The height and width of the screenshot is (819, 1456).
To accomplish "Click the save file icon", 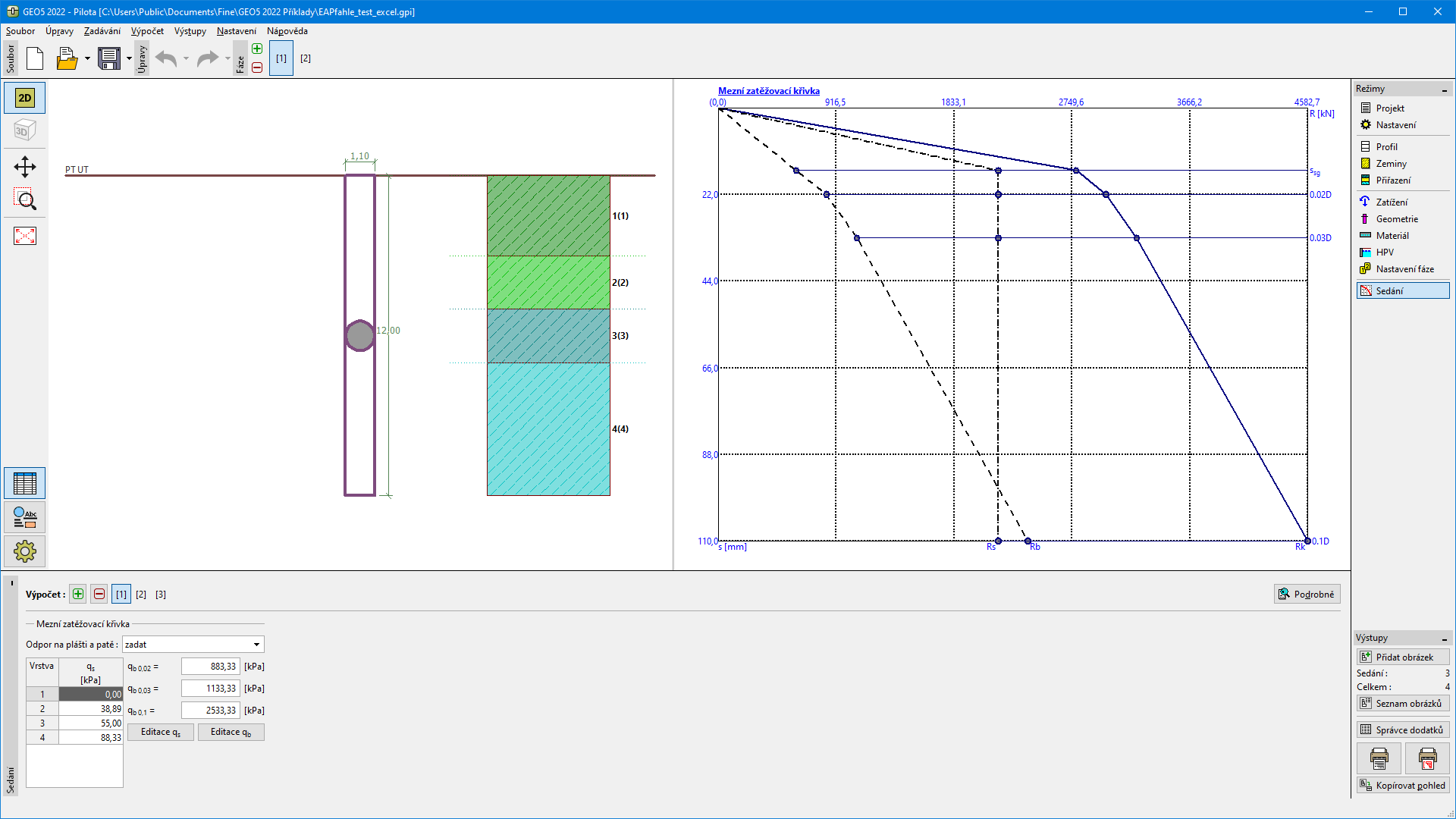I will [x=109, y=58].
